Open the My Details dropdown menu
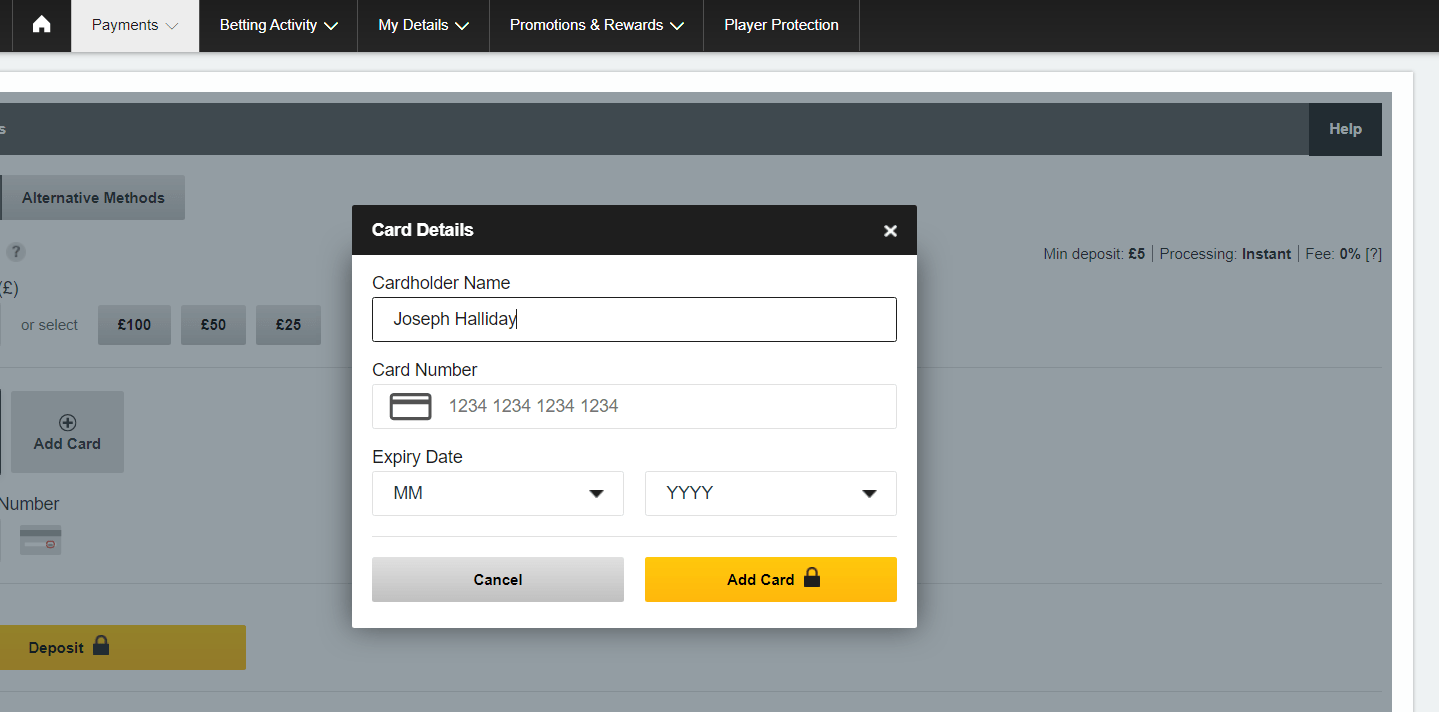1439x712 pixels. [x=423, y=25]
